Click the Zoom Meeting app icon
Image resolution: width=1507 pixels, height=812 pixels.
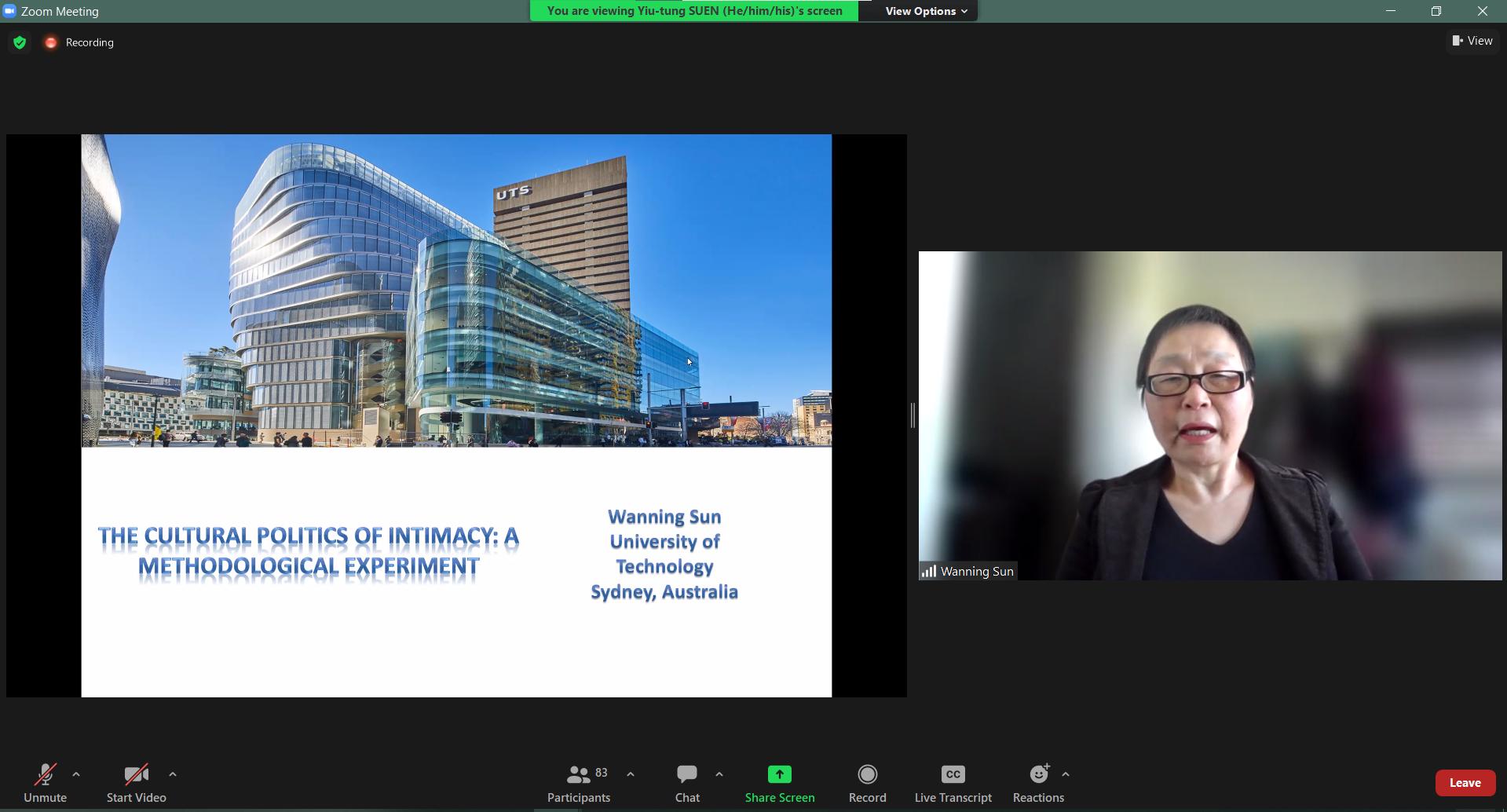[x=9, y=11]
